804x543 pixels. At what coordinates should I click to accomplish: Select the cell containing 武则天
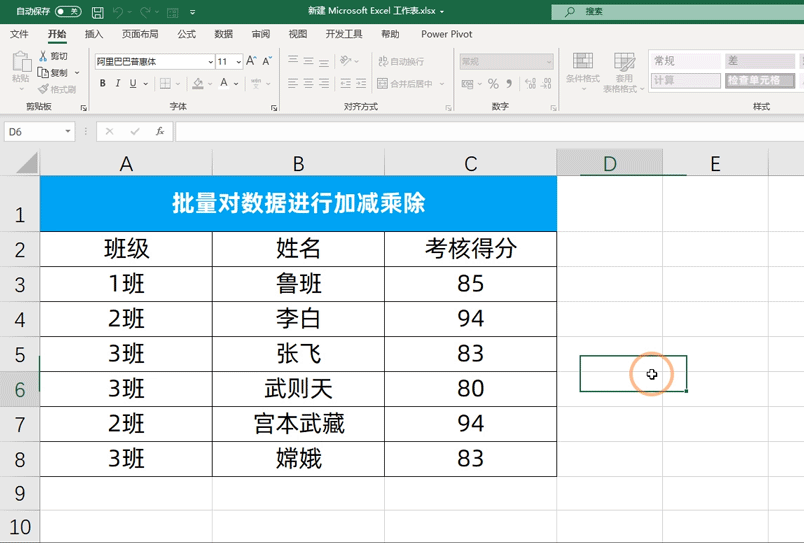pos(298,389)
